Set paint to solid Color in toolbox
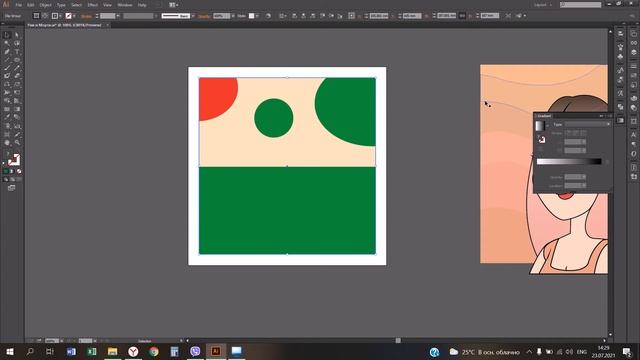This screenshot has width=640, height=360. pos(6,171)
